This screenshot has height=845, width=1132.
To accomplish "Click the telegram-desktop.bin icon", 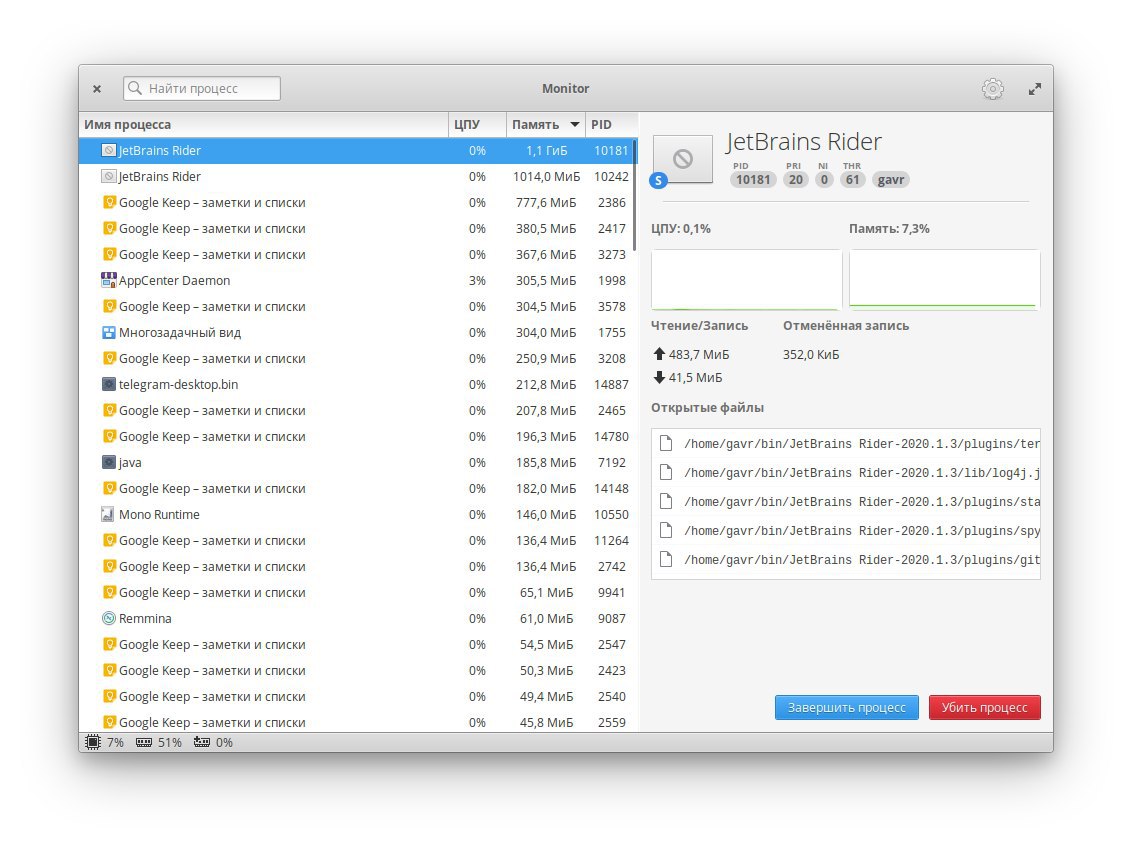I will [108, 384].
